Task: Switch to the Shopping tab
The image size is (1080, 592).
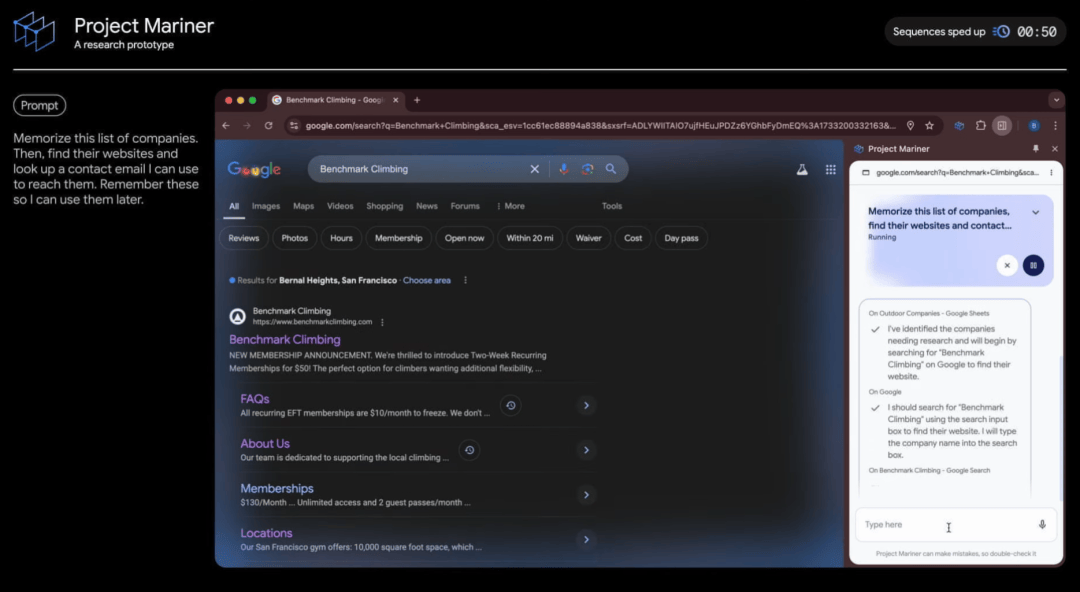Action: [x=384, y=206]
